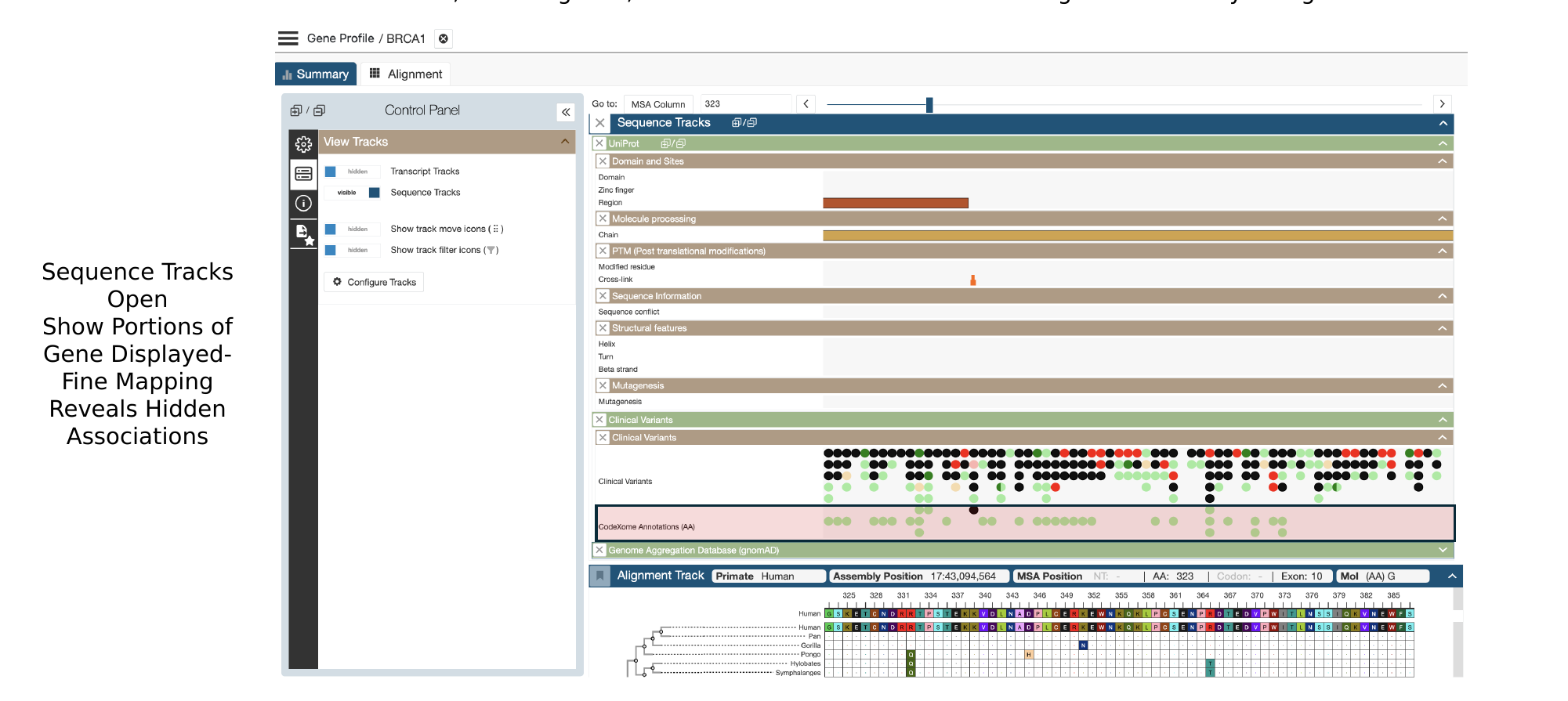Remove the UniProt track group
Image resolution: width=1568 pixels, height=701 pixels.
click(599, 144)
